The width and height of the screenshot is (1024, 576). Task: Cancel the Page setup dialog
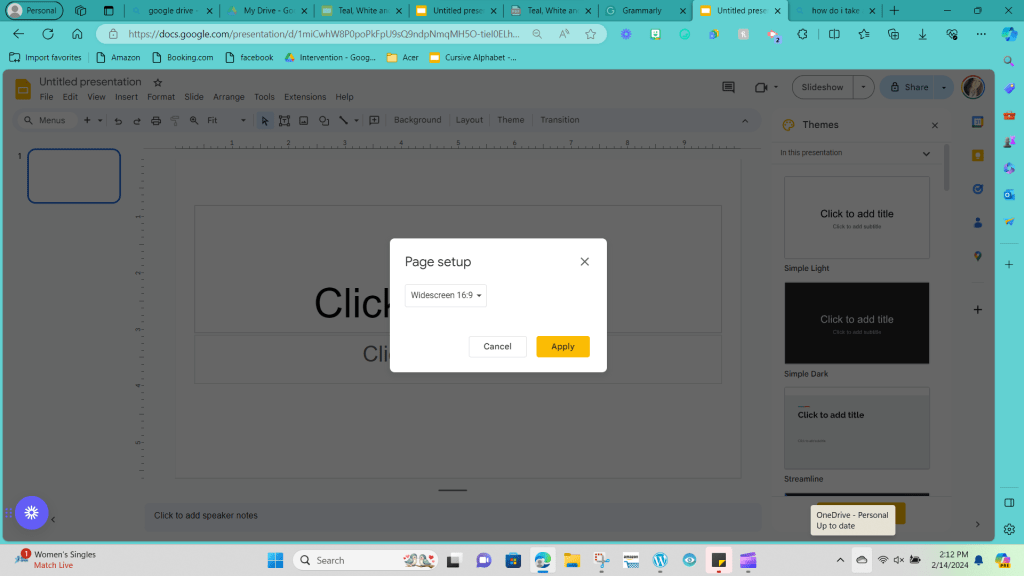pyautogui.click(x=497, y=346)
